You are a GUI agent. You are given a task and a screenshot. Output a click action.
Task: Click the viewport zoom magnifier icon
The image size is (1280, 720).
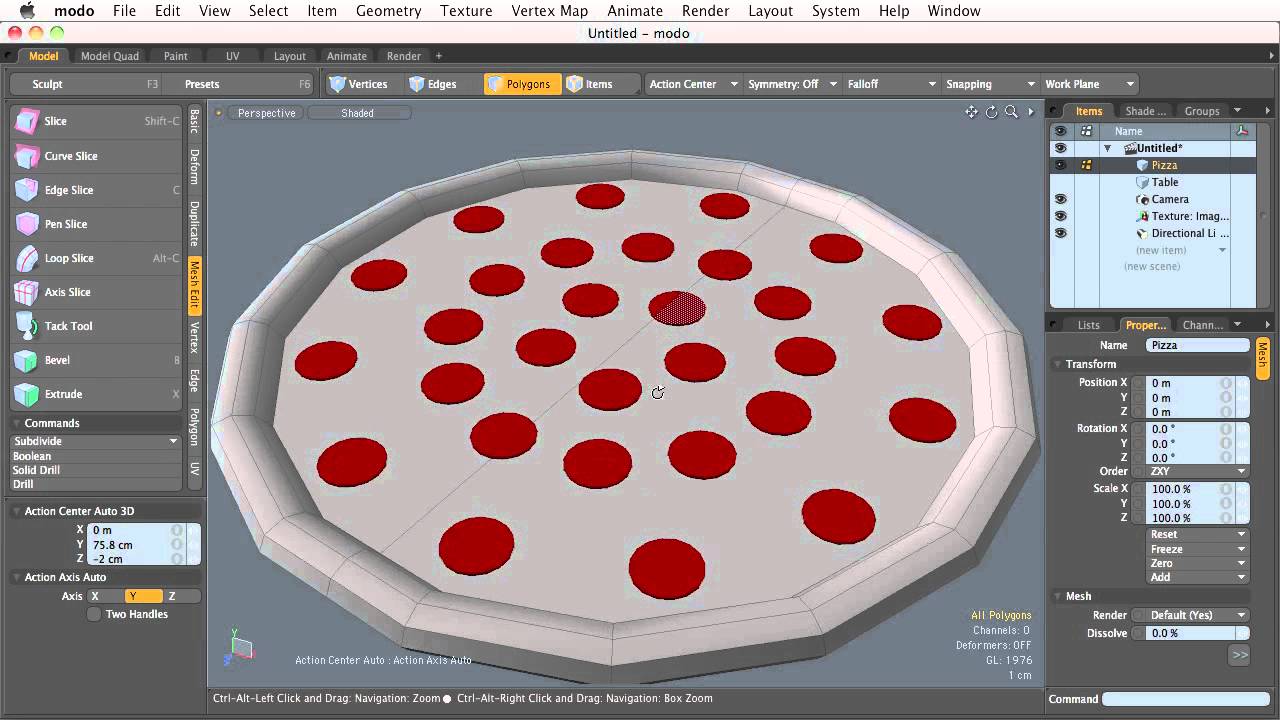1011,112
